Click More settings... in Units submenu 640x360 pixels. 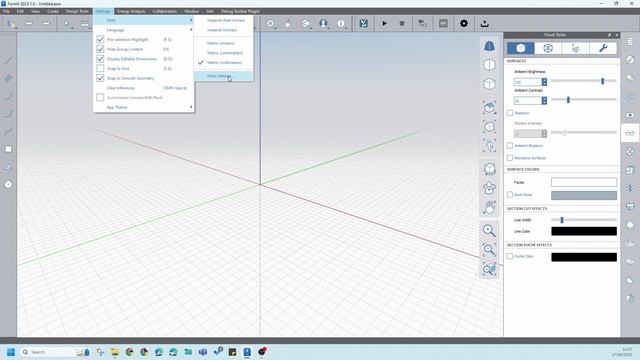click(224, 76)
